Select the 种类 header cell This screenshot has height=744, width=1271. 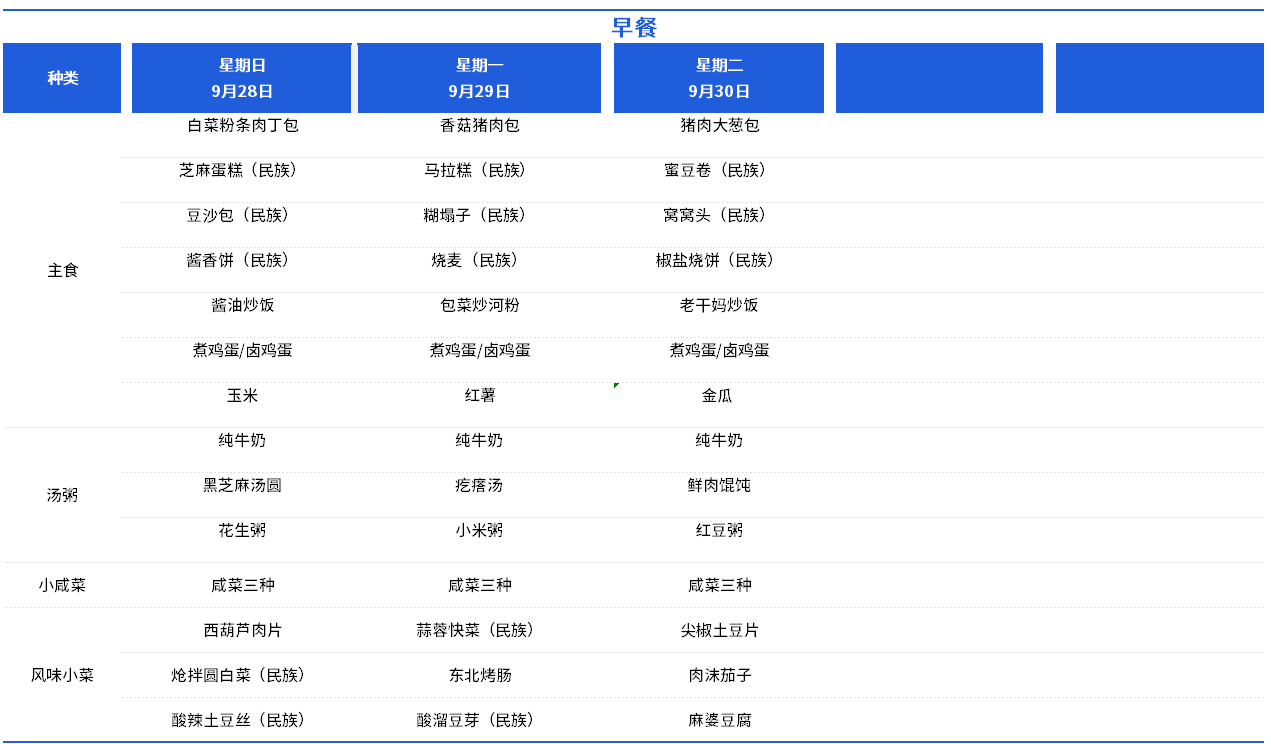click(x=62, y=78)
